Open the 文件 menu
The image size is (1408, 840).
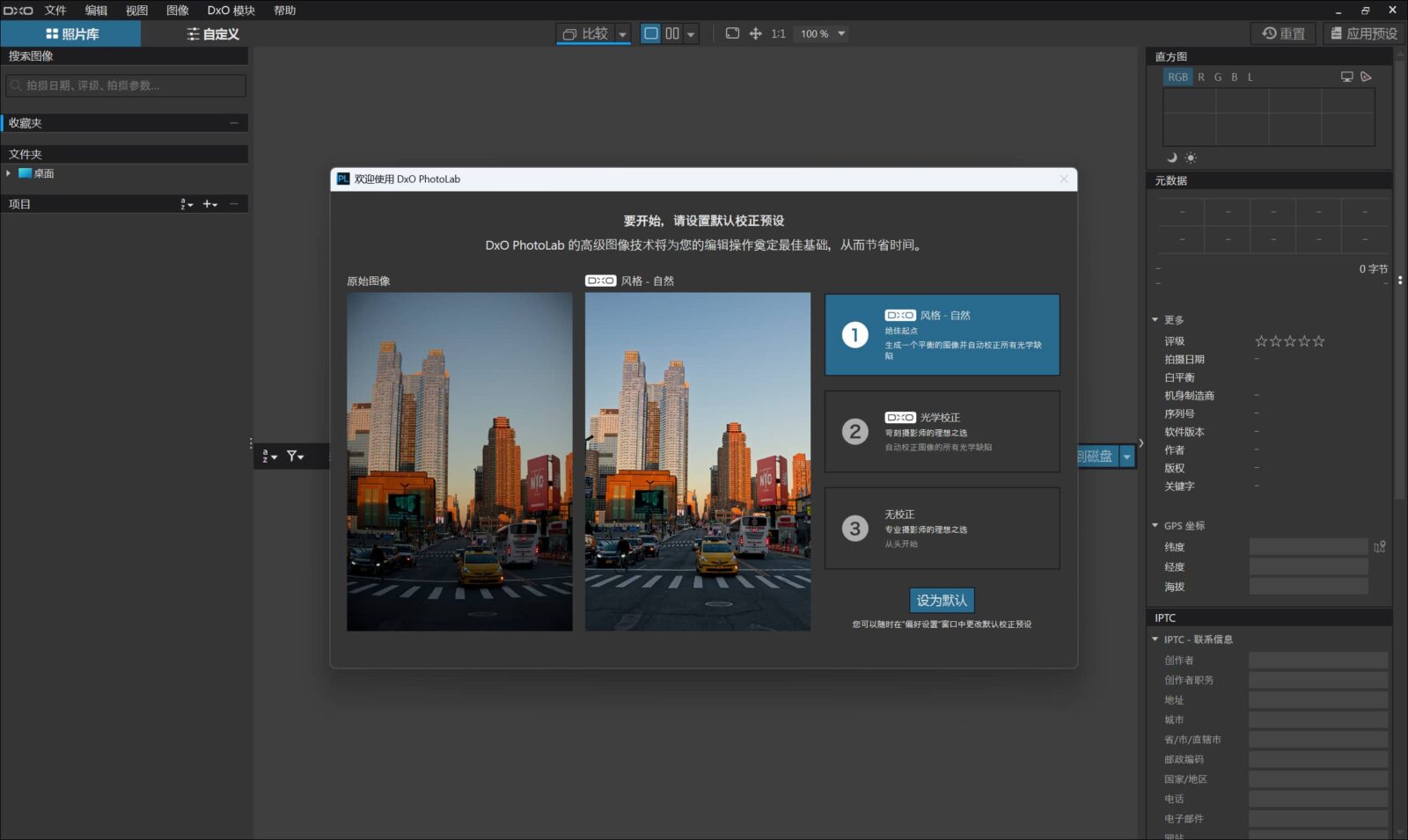click(x=55, y=11)
